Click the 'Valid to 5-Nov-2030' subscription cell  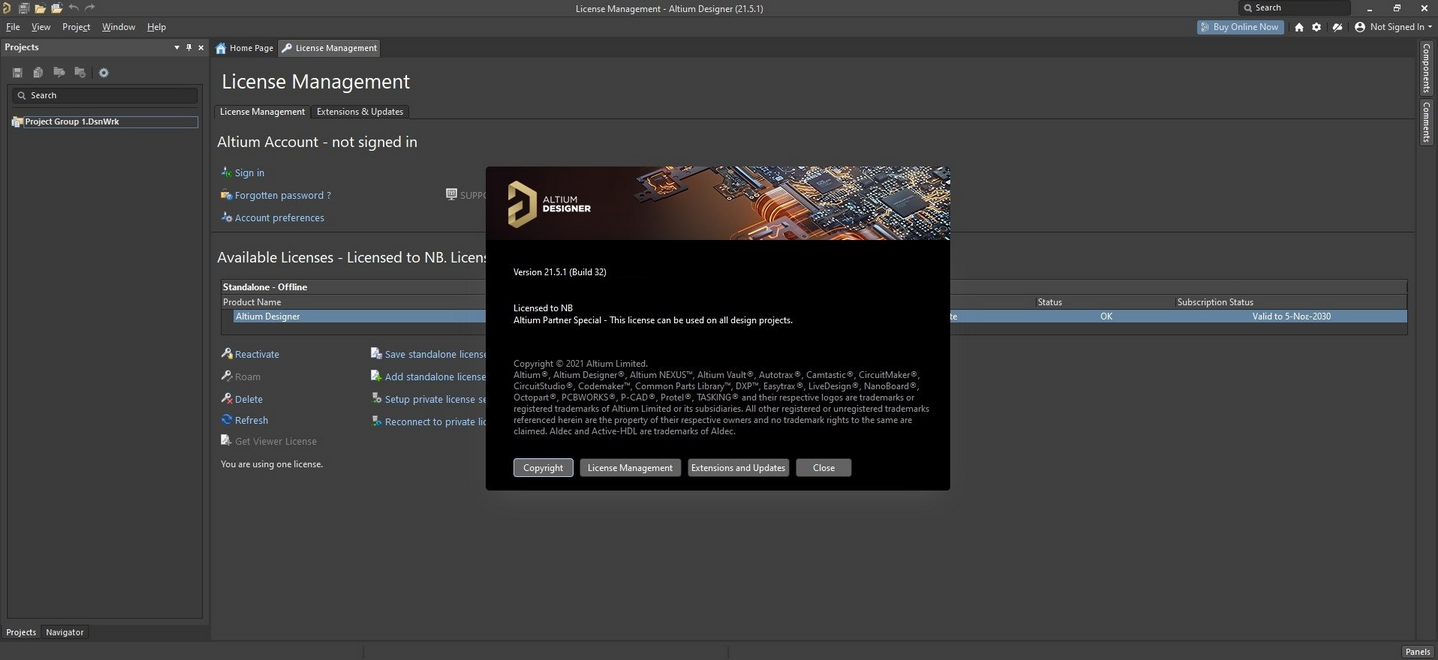1291,316
